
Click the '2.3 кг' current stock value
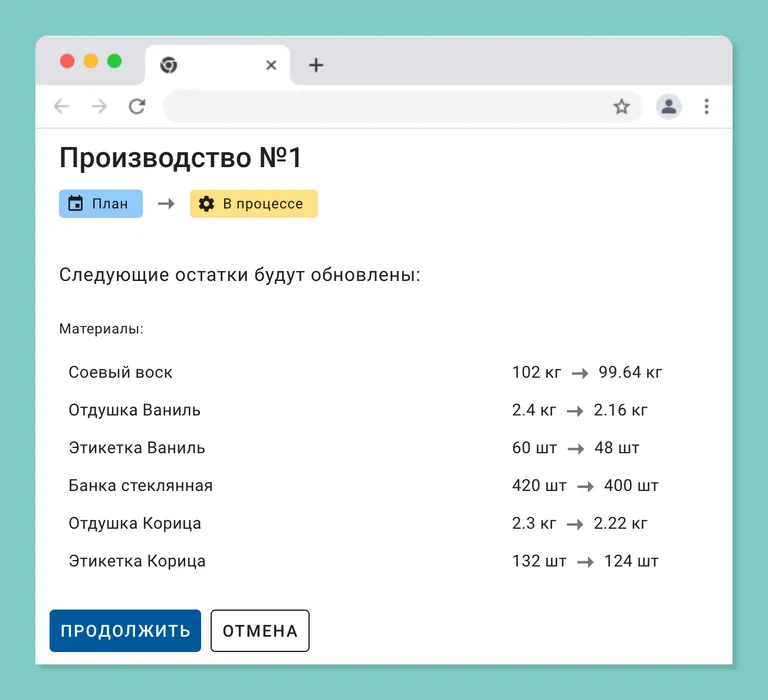click(x=534, y=523)
